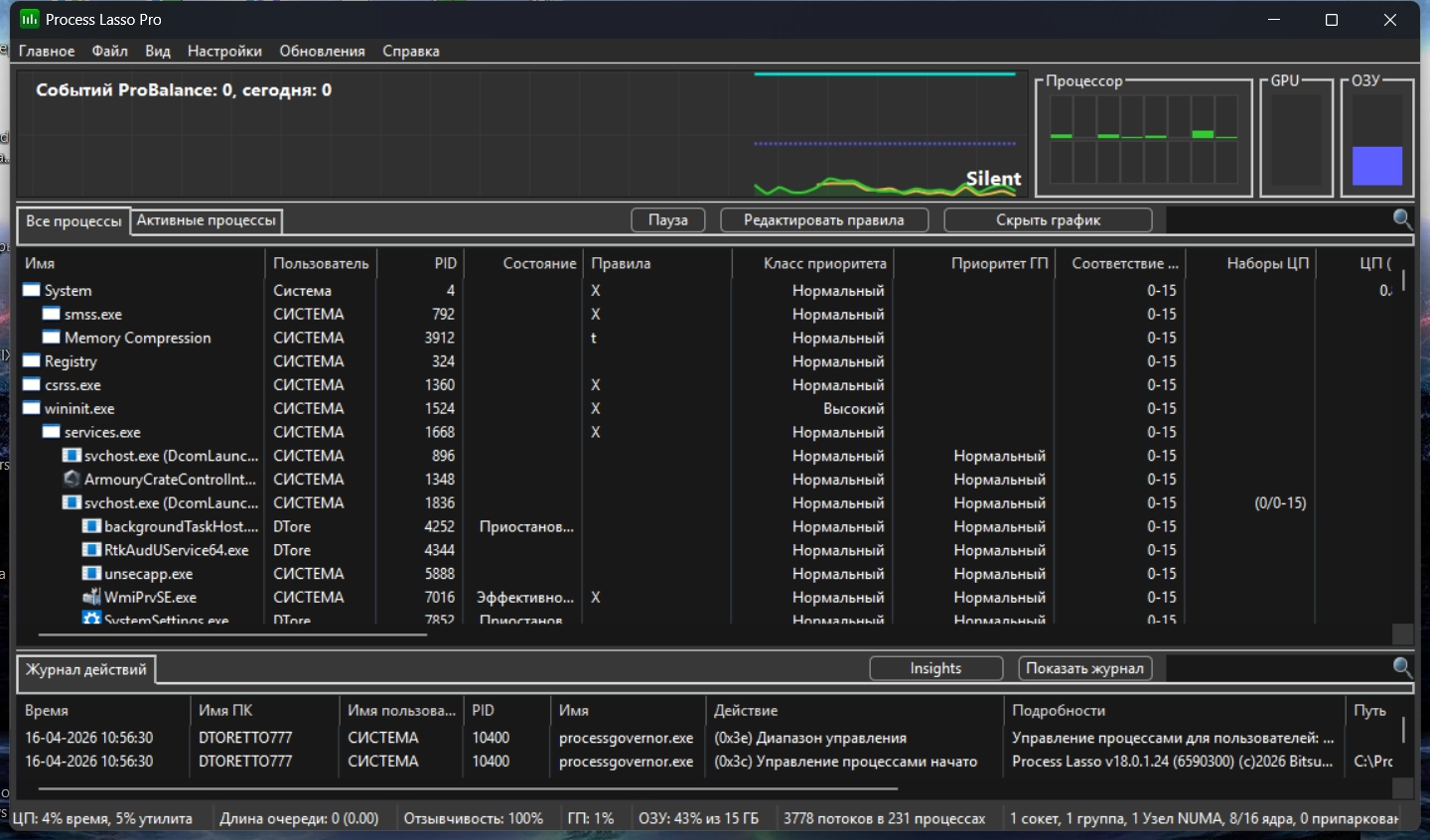This screenshot has width=1430, height=840.
Task: Open the Вид menu
Action: (x=157, y=52)
